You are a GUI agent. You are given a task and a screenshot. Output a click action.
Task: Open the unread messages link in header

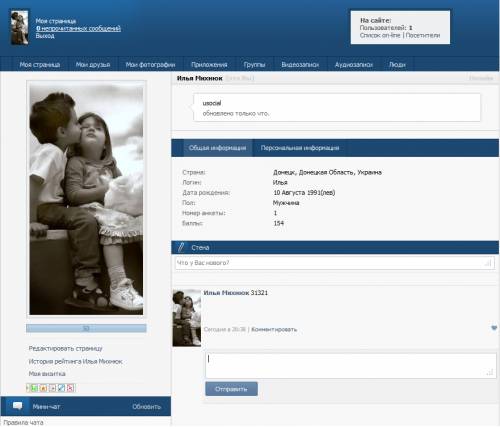78,28
